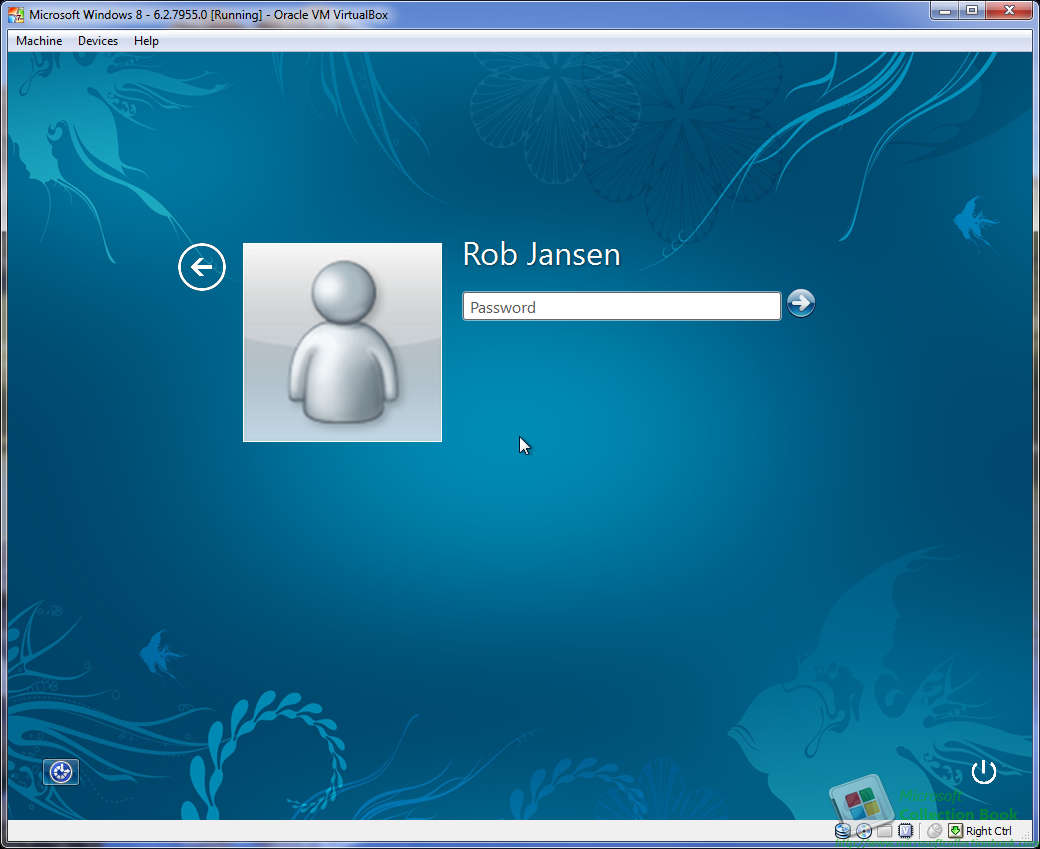Click the Right Ctrl host key label
The width and height of the screenshot is (1040, 849).
[988, 830]
